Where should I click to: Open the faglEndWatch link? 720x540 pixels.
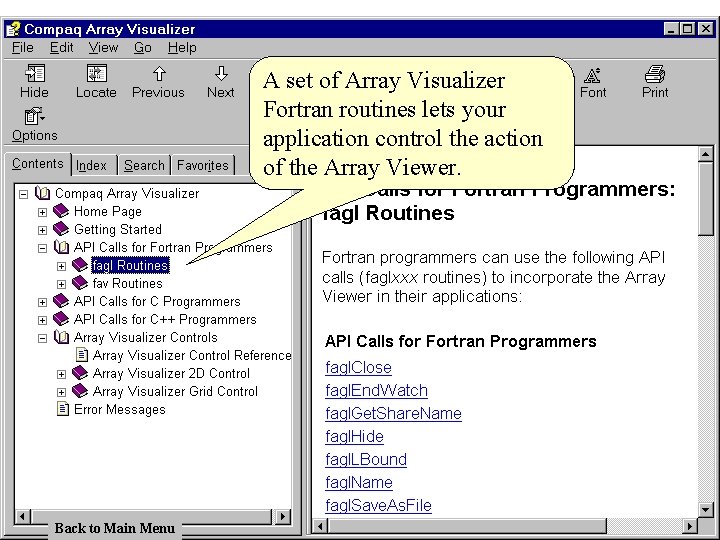click(377, 390)
